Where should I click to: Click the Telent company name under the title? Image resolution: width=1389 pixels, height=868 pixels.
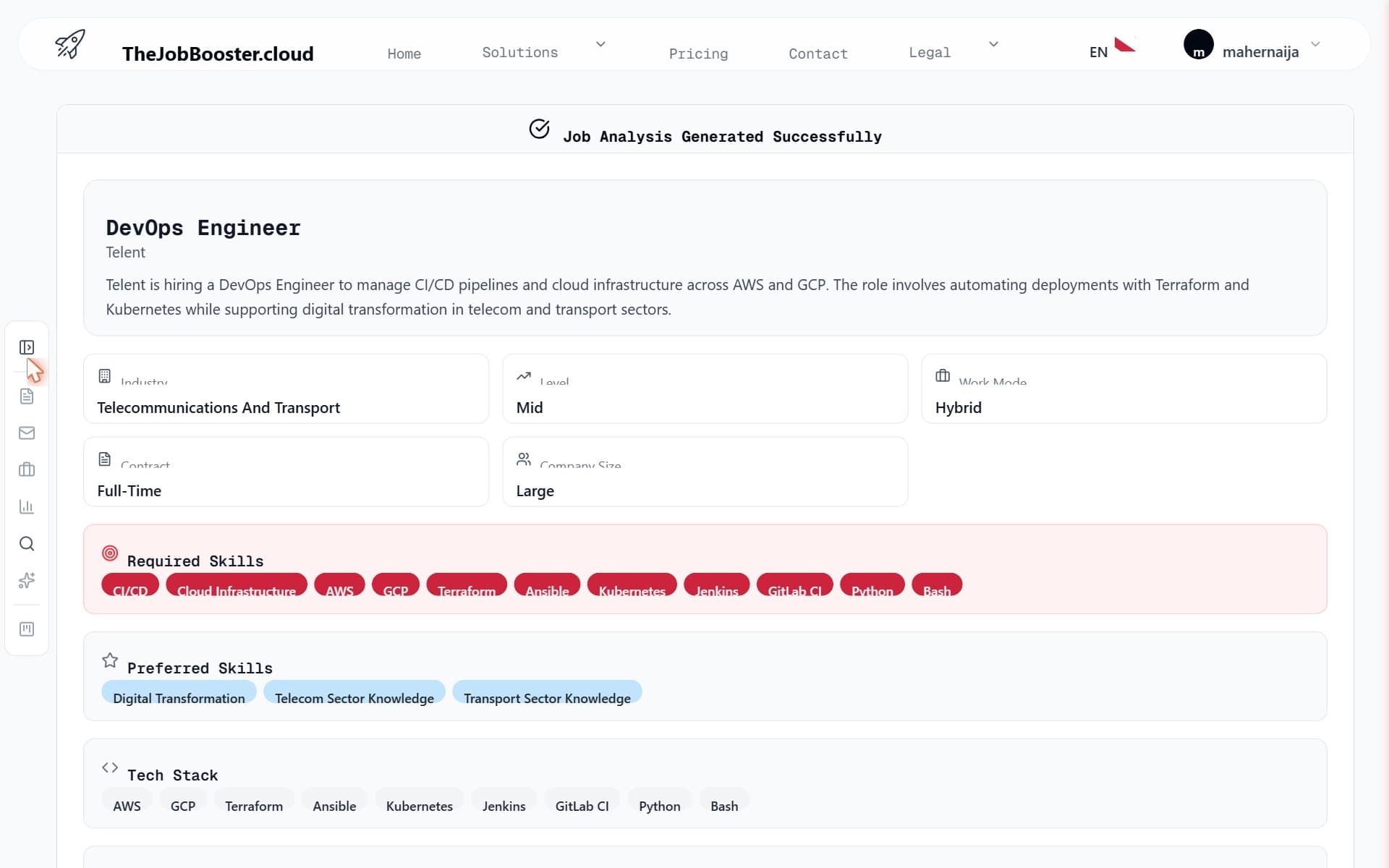[125, 252]
